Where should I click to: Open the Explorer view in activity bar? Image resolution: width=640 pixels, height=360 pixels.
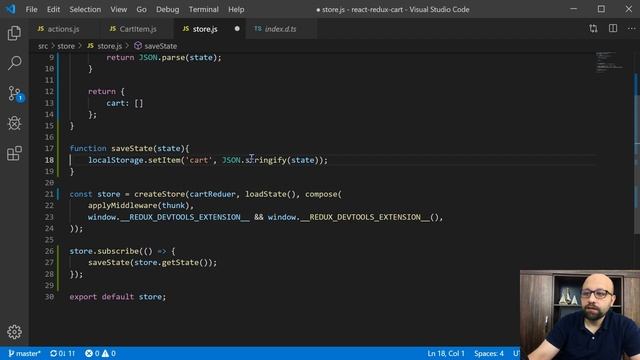[x=14, y=33]
